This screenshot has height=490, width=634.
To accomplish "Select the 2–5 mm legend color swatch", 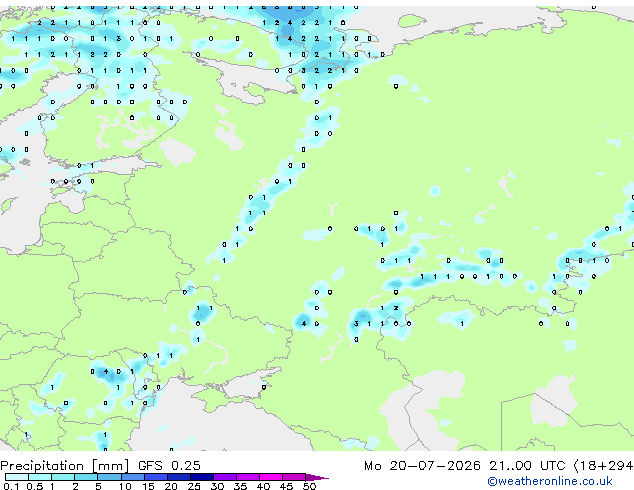I will (86, 477).
